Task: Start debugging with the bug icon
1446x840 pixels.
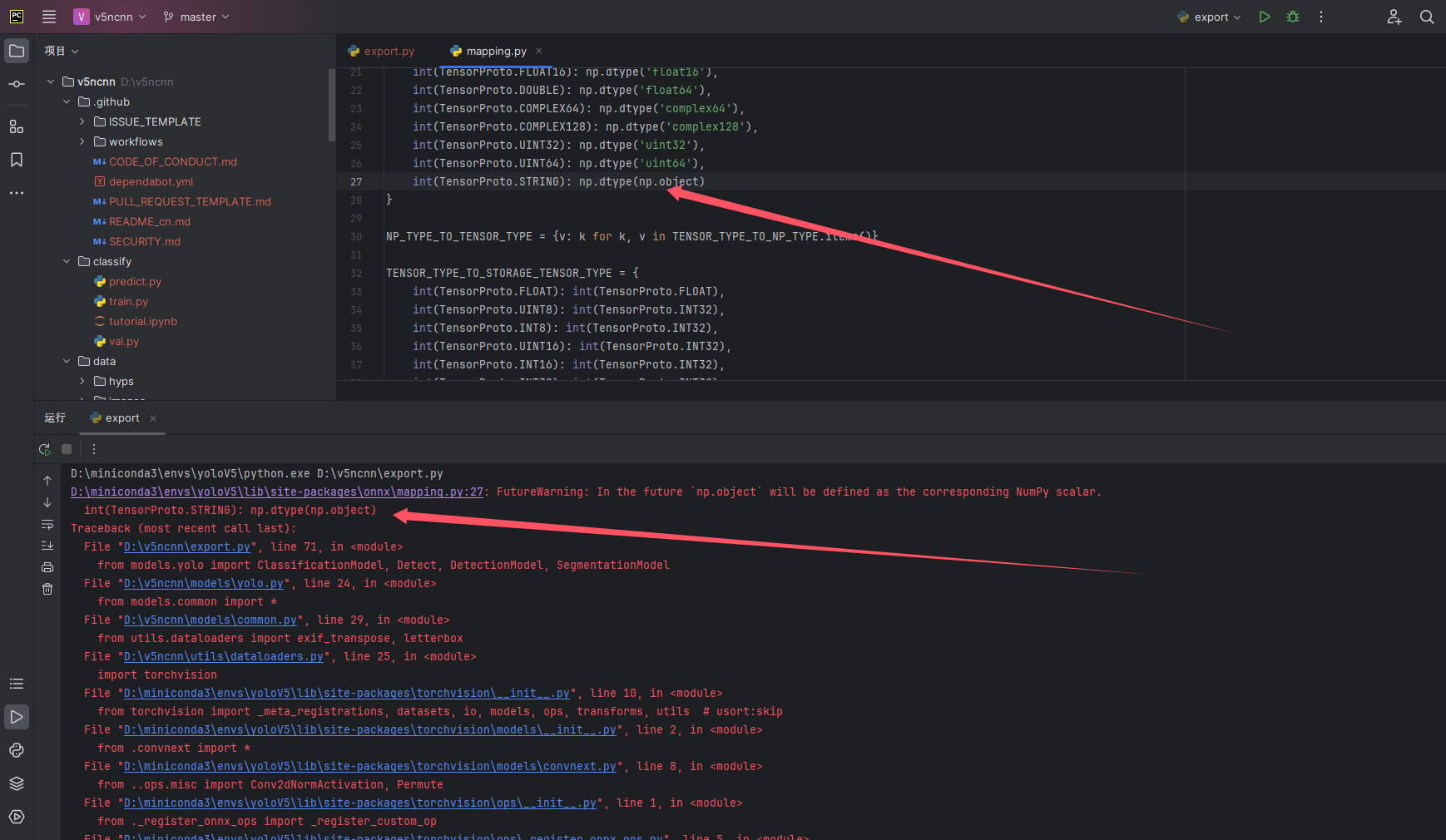Action: (x=1292, y=17)
